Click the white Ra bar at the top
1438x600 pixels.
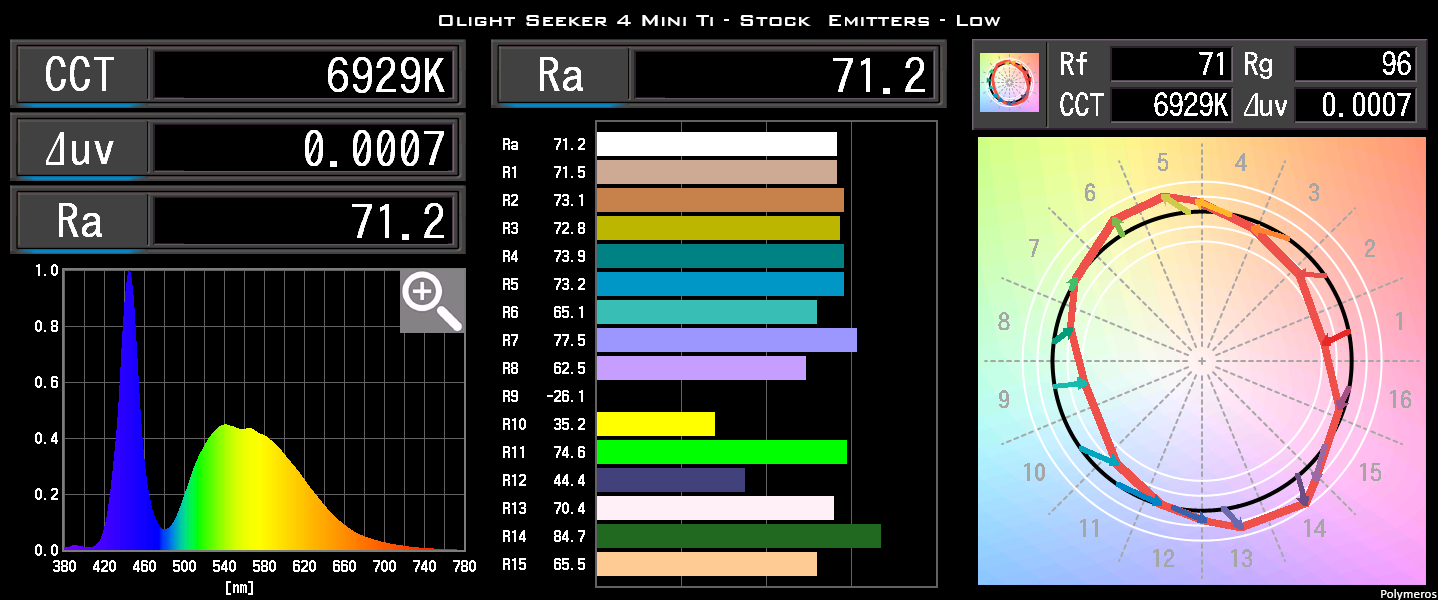[715, 144]
